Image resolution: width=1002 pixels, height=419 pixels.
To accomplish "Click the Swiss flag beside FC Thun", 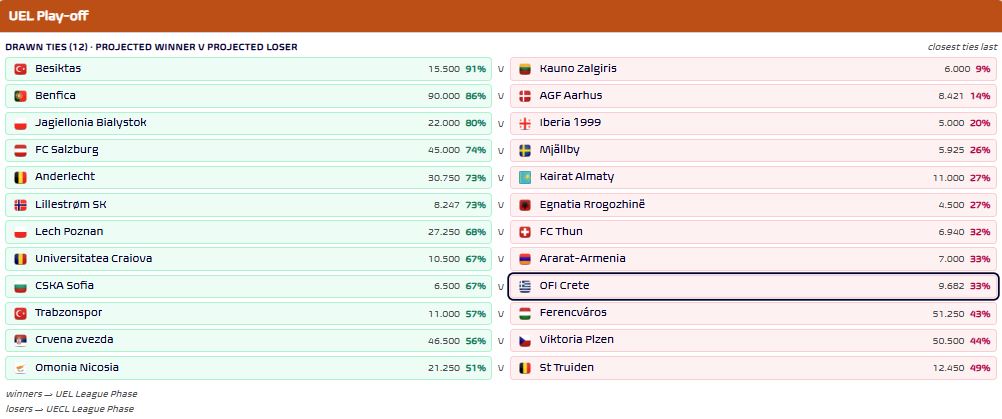I will (525, 232).
